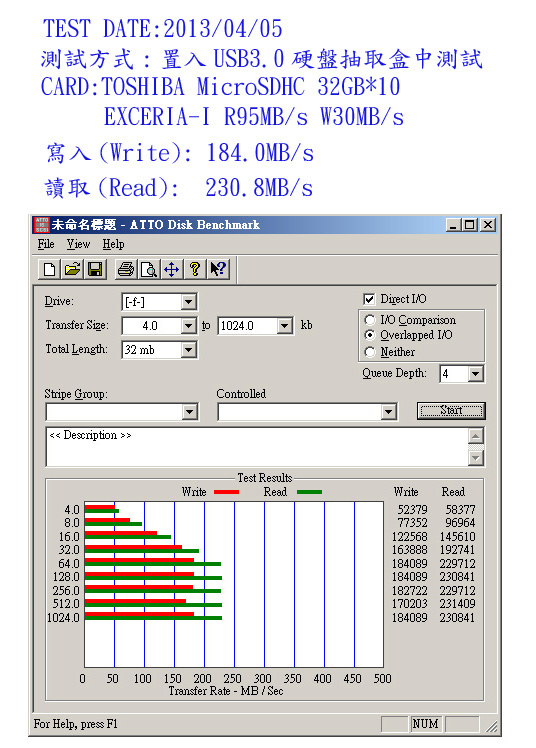Click the read value 58377
Screen dimensions: 536x748
point(460,509)
